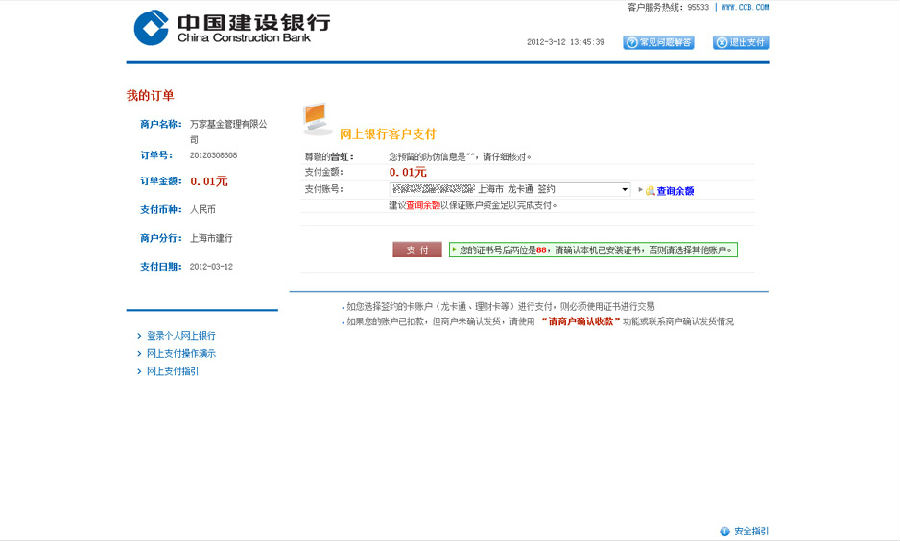The height and width of the screenshot is (541, 900).
Task: Click the 安全指引 link text
Action: pyautogui.click(x=751, y=531)
